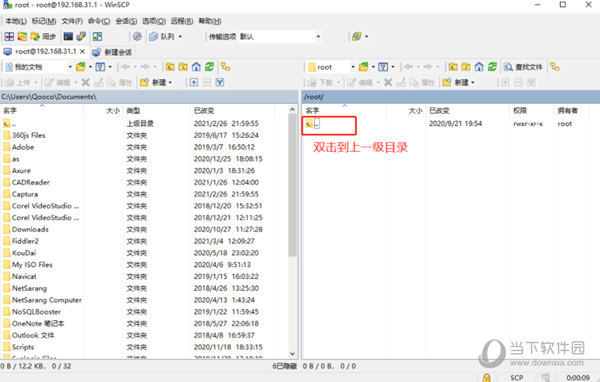Click local select files plus icon

pos(194,82)
